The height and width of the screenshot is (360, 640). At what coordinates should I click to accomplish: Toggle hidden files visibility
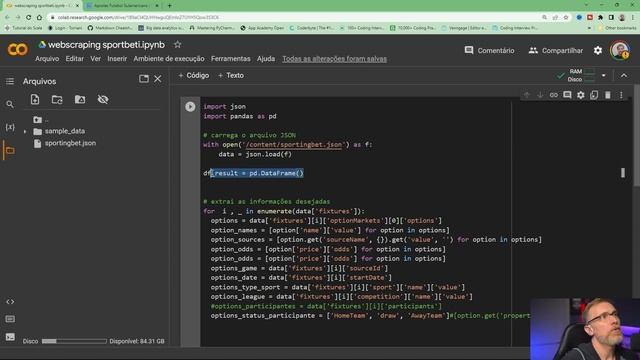click(x=103, y=99)
